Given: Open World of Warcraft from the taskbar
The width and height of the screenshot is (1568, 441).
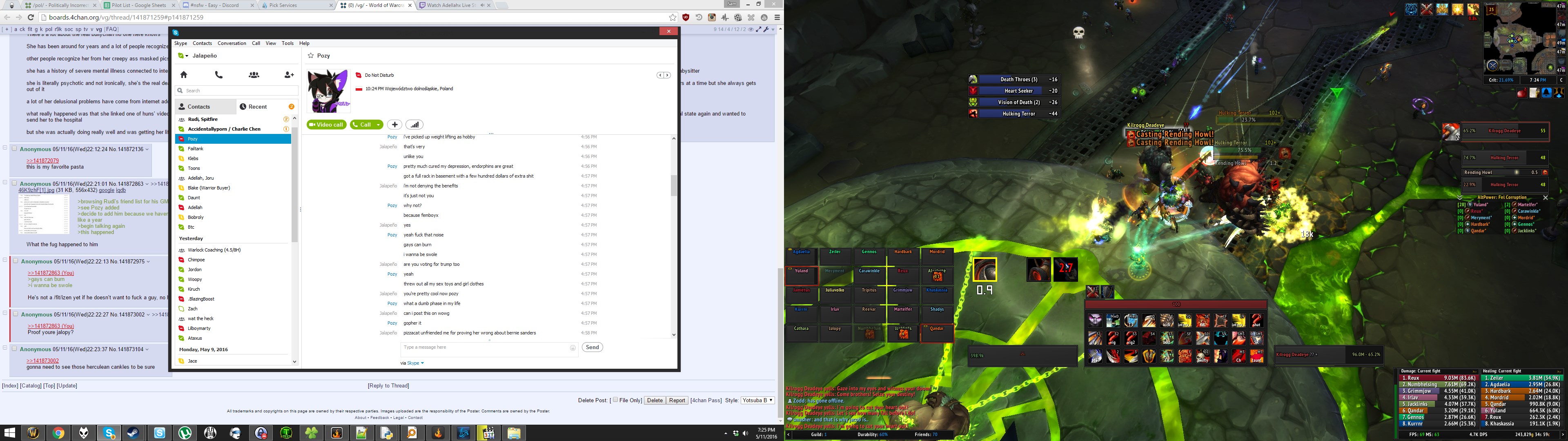Looking at the screenshot, I should point(33,433).
